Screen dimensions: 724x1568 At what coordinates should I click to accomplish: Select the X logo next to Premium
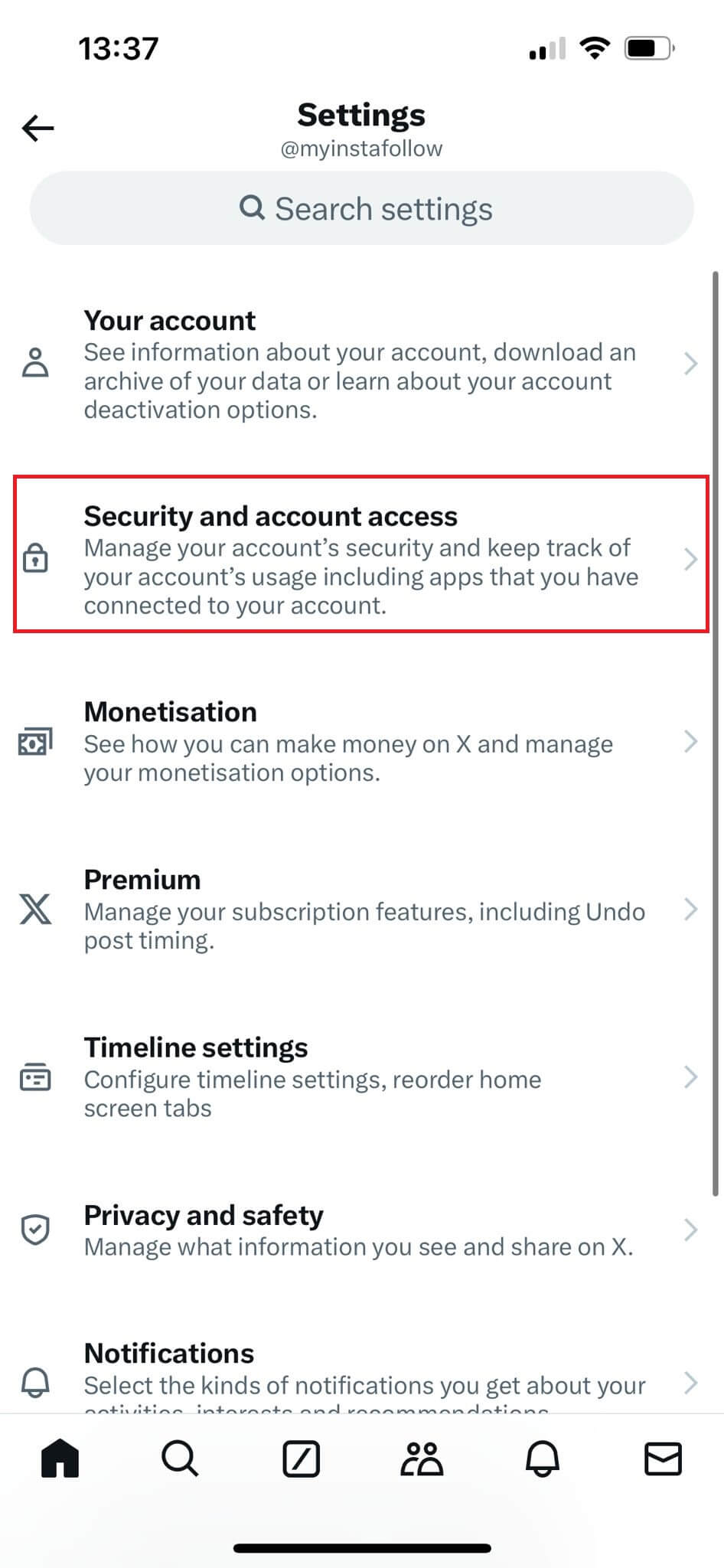pos(34,910)
